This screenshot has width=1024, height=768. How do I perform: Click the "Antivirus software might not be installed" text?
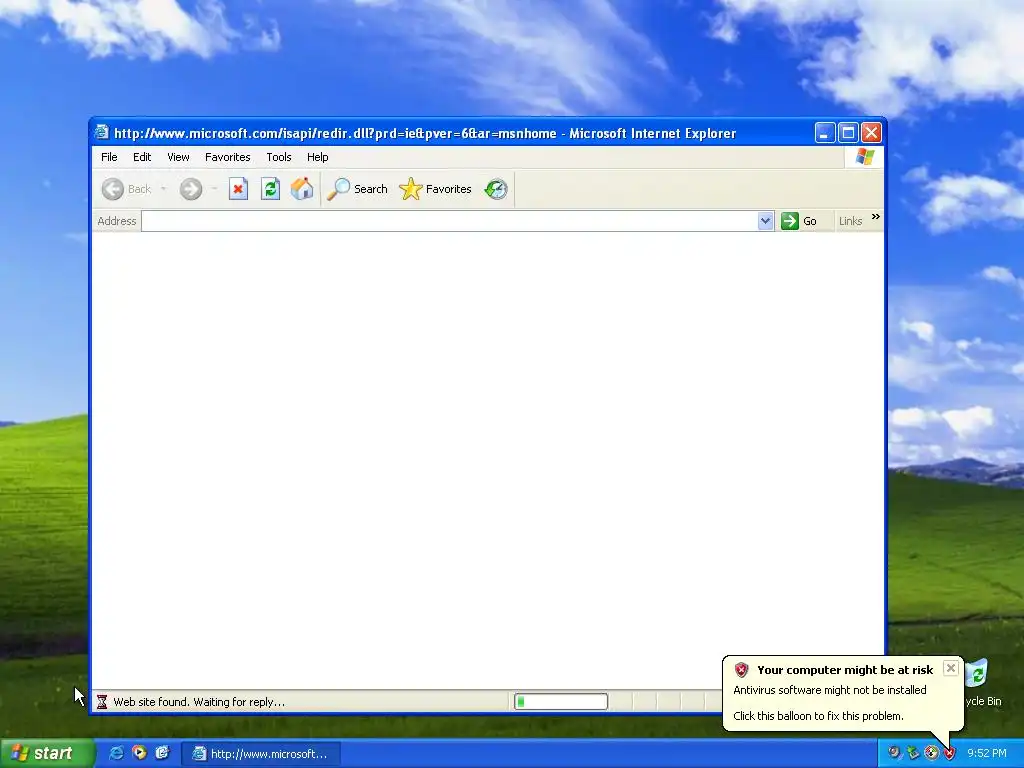[829, 690]
